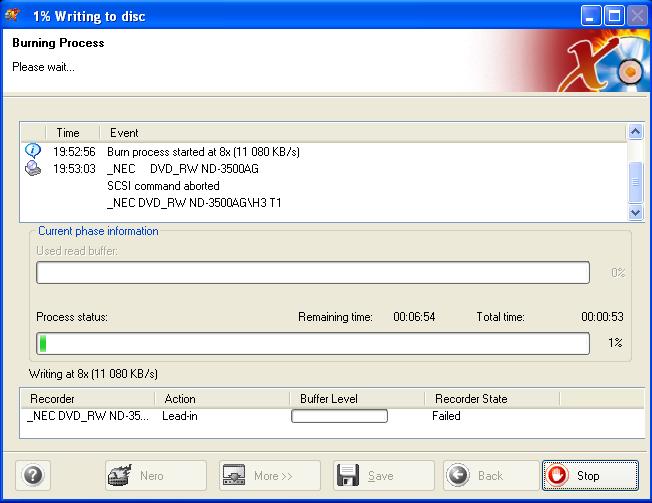Screen dimensions: 652x503
Task: Click the 'Burning Process' heading
Action: [x=58, y=43]
